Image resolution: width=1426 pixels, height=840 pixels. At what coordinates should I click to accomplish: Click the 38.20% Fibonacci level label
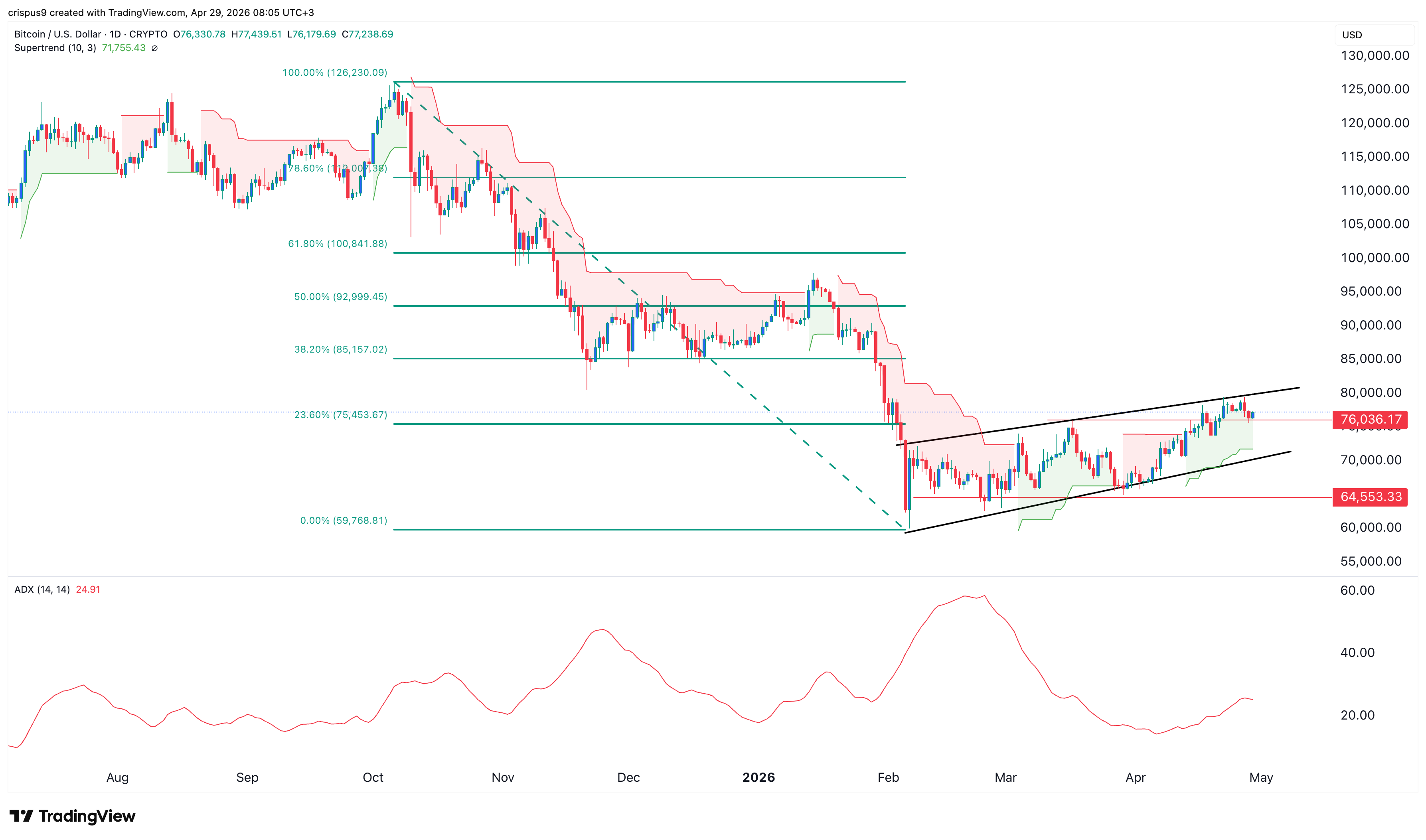[x=340, y=350]
